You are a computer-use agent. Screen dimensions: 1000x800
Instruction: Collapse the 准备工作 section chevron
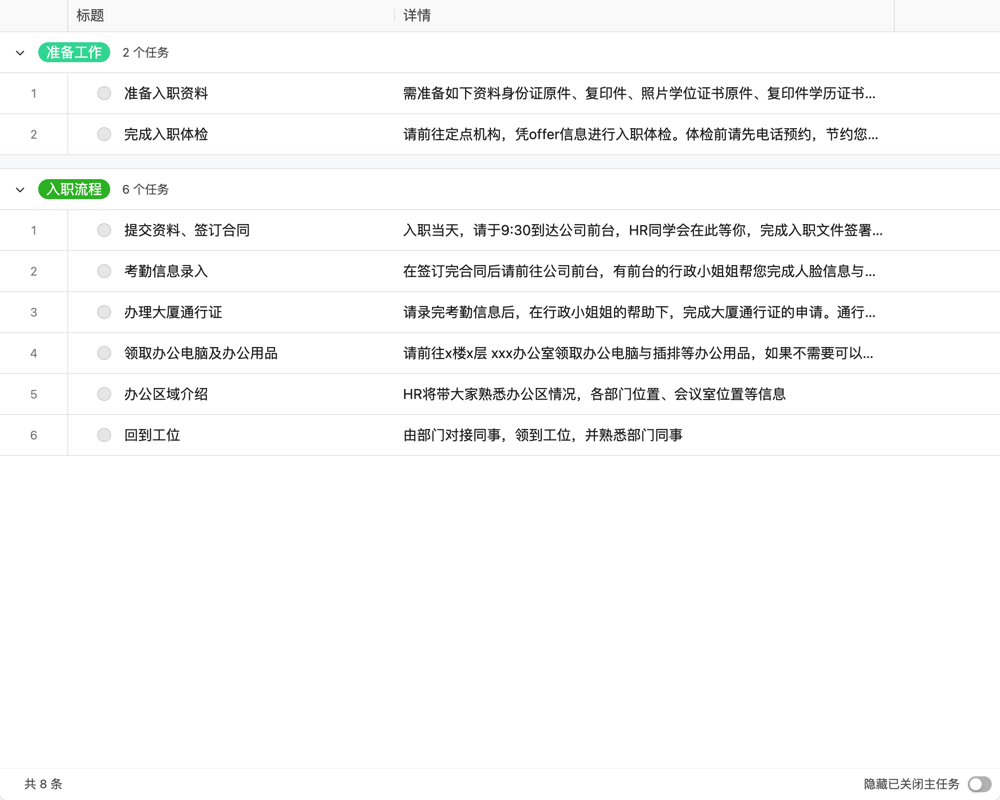coord(18,52)
